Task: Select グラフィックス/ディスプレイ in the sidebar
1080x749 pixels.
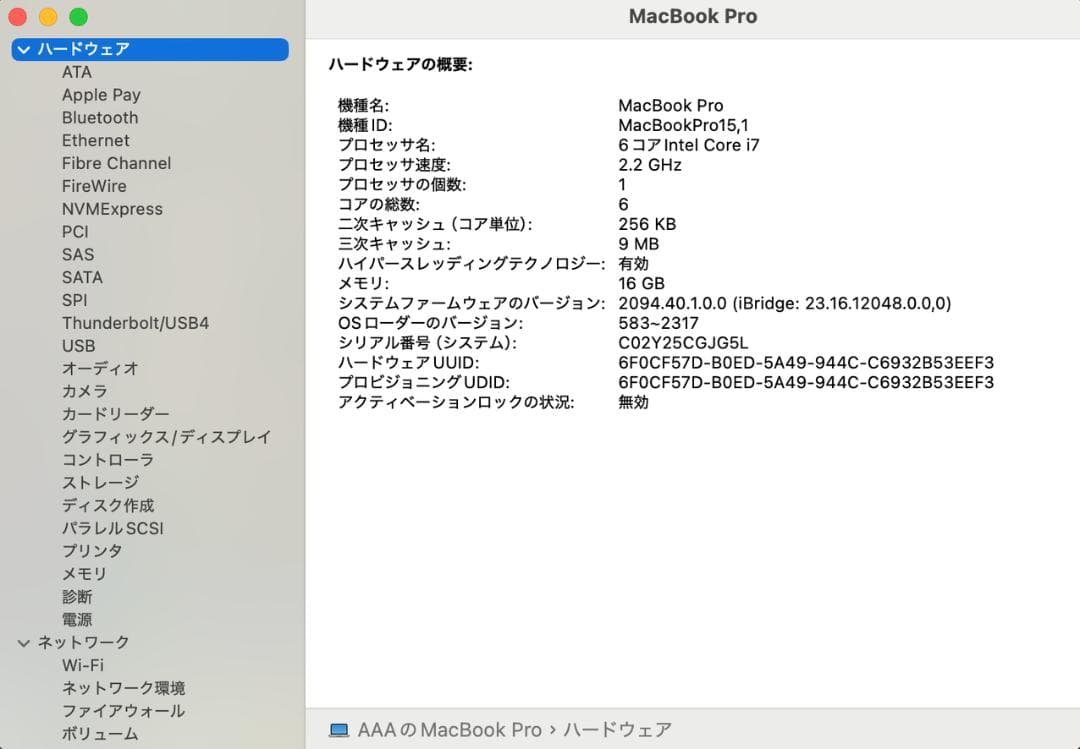Action: point(167,436)
